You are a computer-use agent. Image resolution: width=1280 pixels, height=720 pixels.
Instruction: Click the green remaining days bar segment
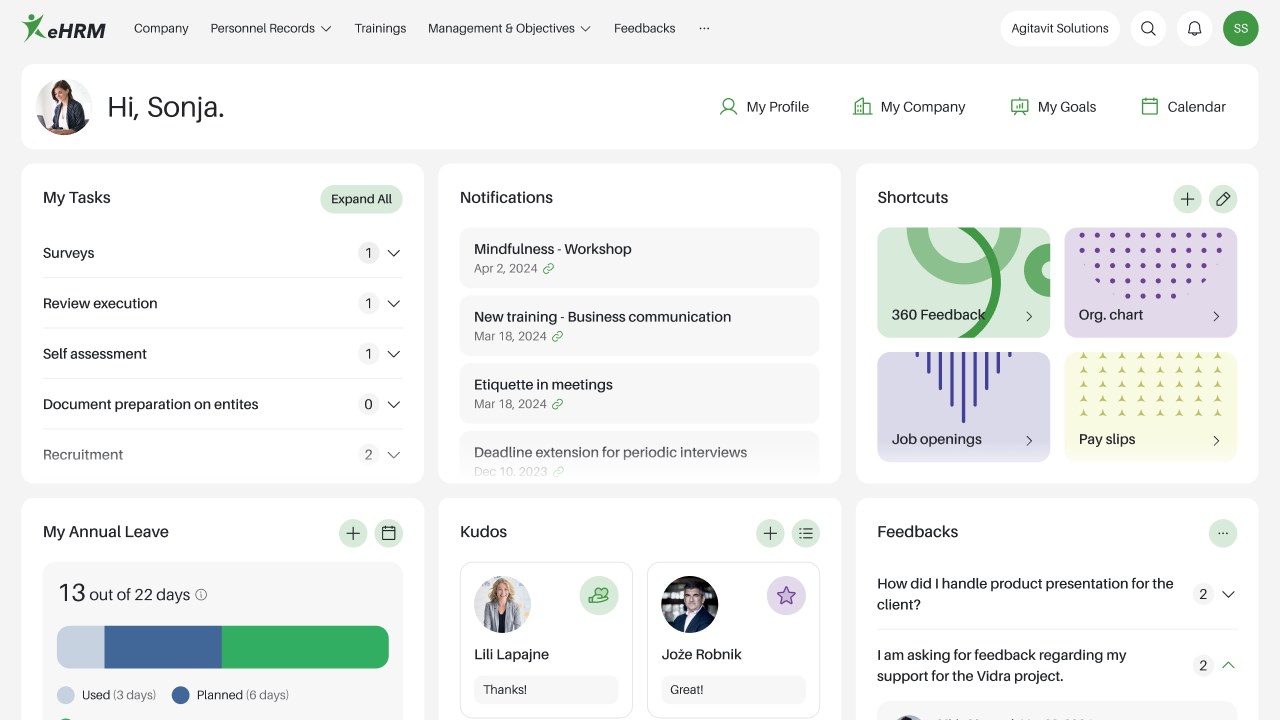[x=305, y=647]
